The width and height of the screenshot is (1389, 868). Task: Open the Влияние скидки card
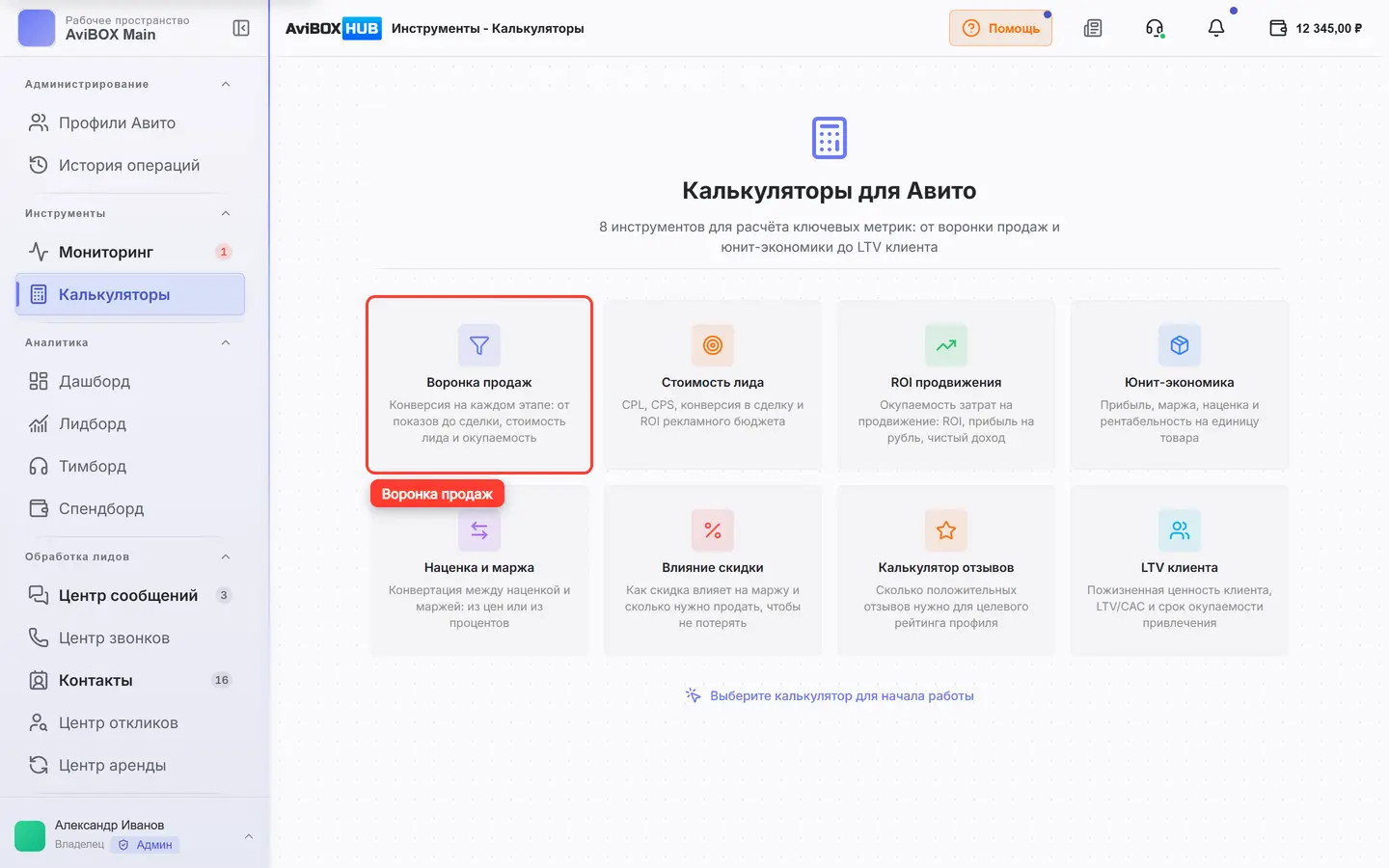pos(713,570)
